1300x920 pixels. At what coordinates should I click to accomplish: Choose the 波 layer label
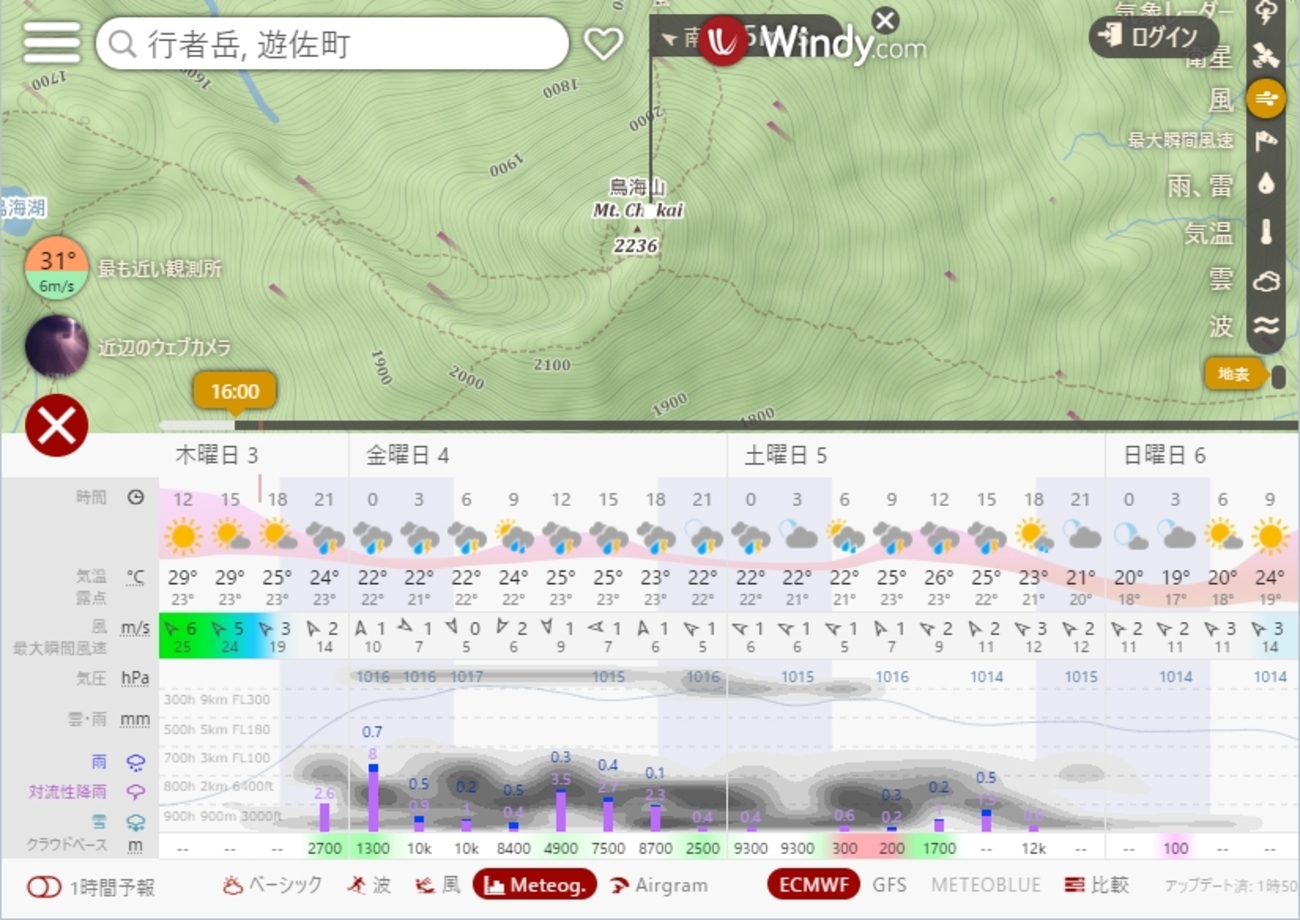tap(1221, 326)
